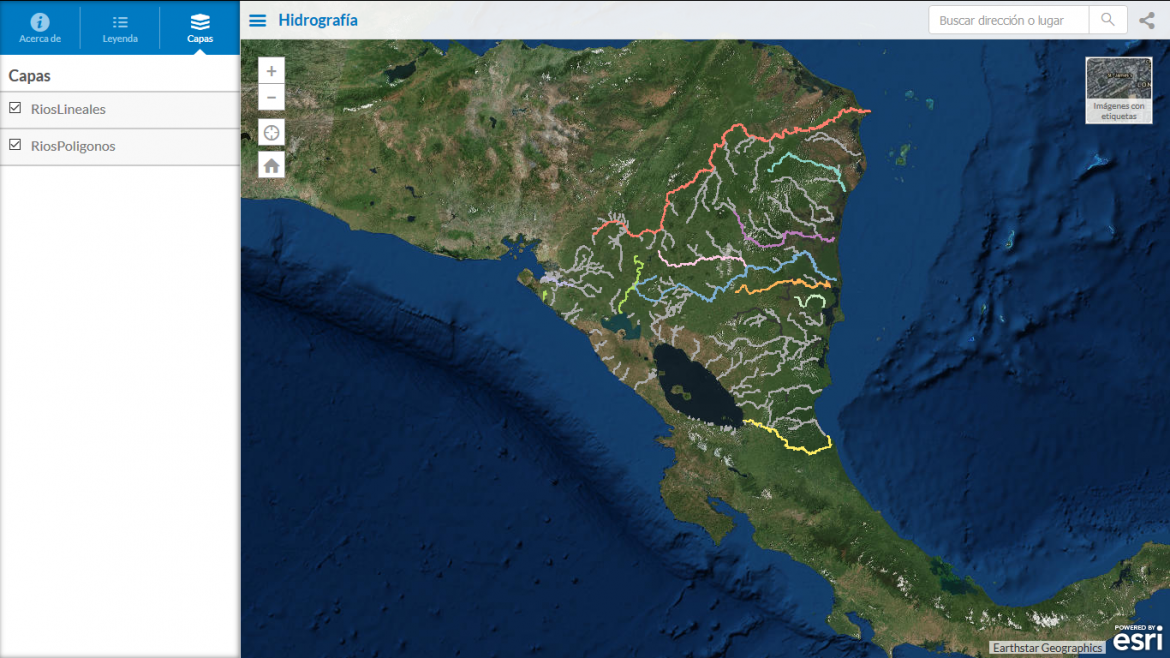Switch to the Leyenda tab
This screenshot has height=658, width=1170.
tap(119, 28)
